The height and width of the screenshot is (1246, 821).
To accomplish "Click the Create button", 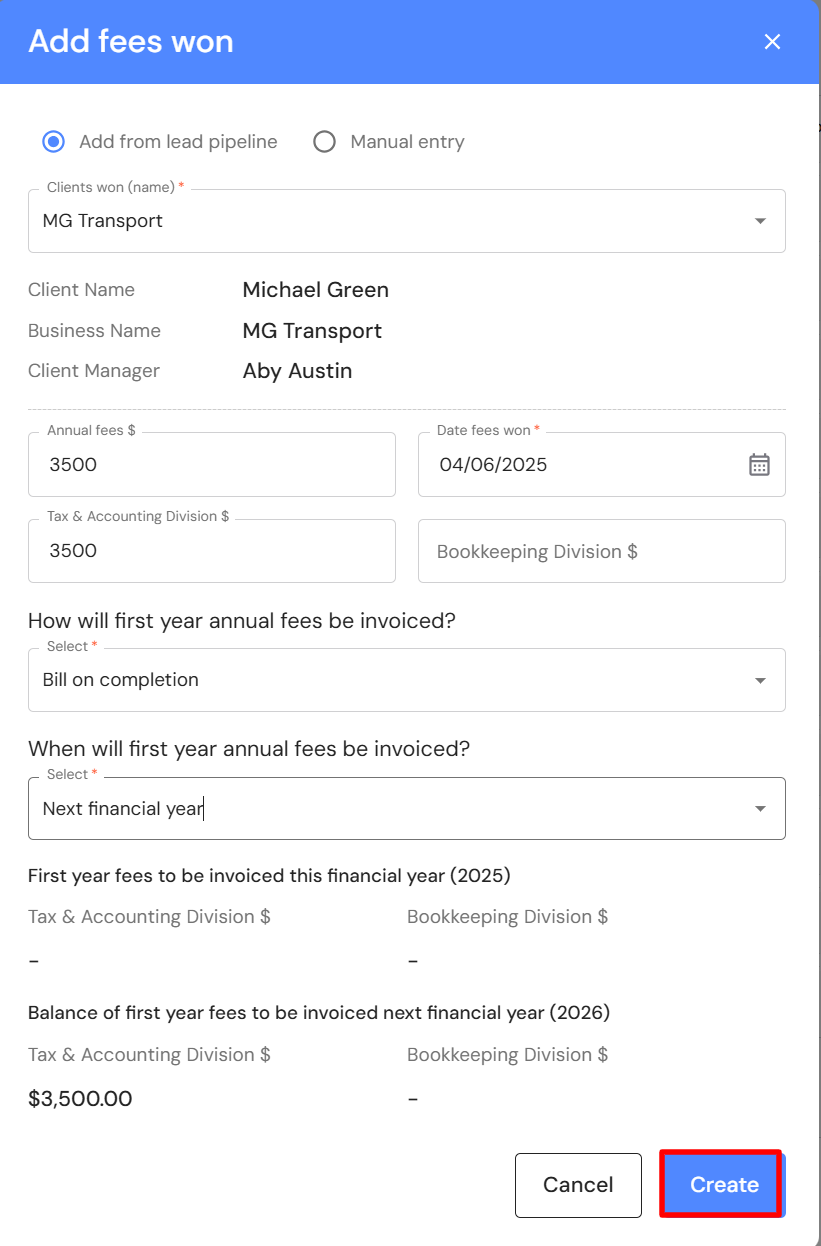I will [x=723, y=1185].
